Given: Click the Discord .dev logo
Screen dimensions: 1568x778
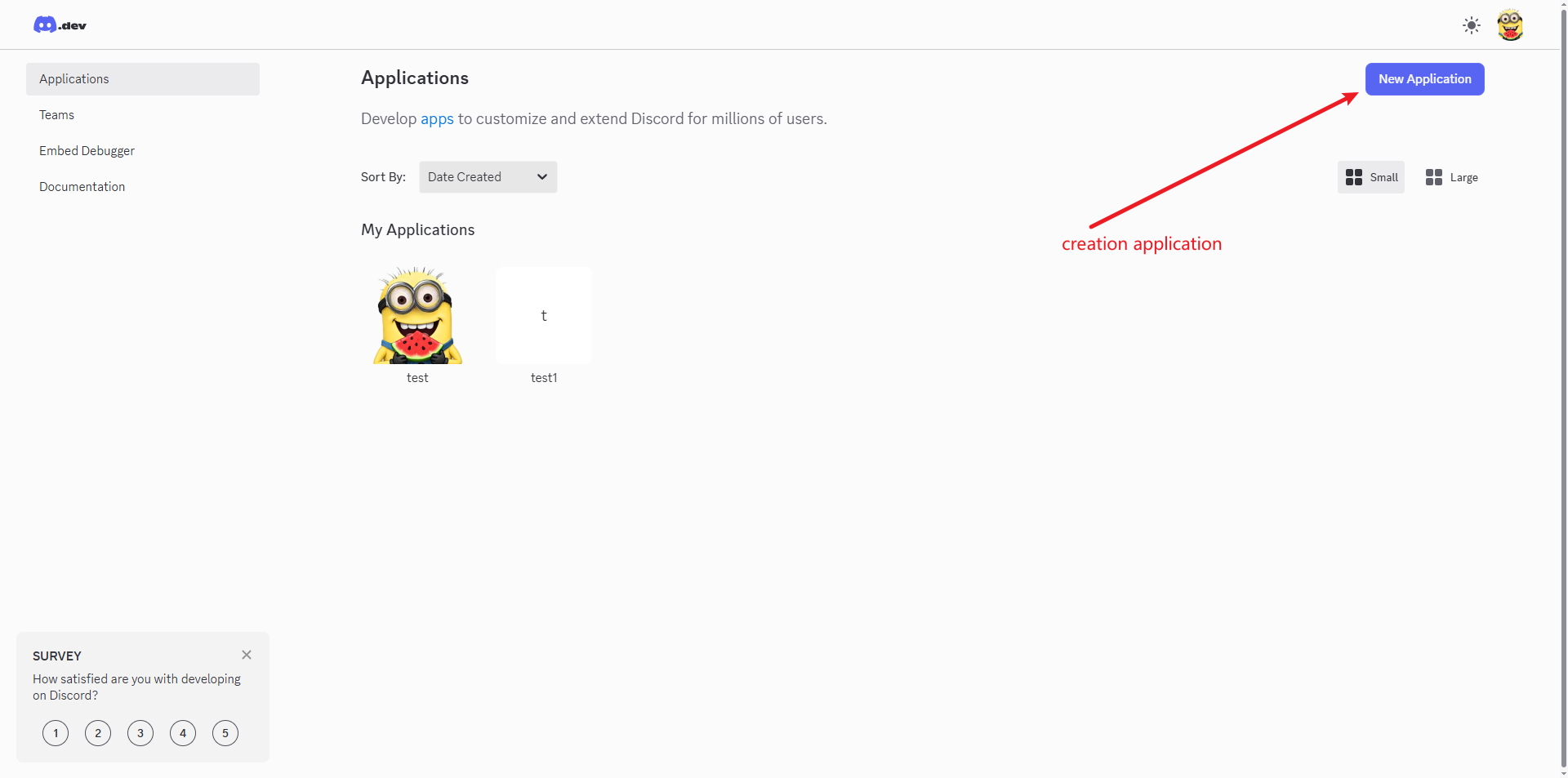Looking at the screenshot, I should click(59, 24).
